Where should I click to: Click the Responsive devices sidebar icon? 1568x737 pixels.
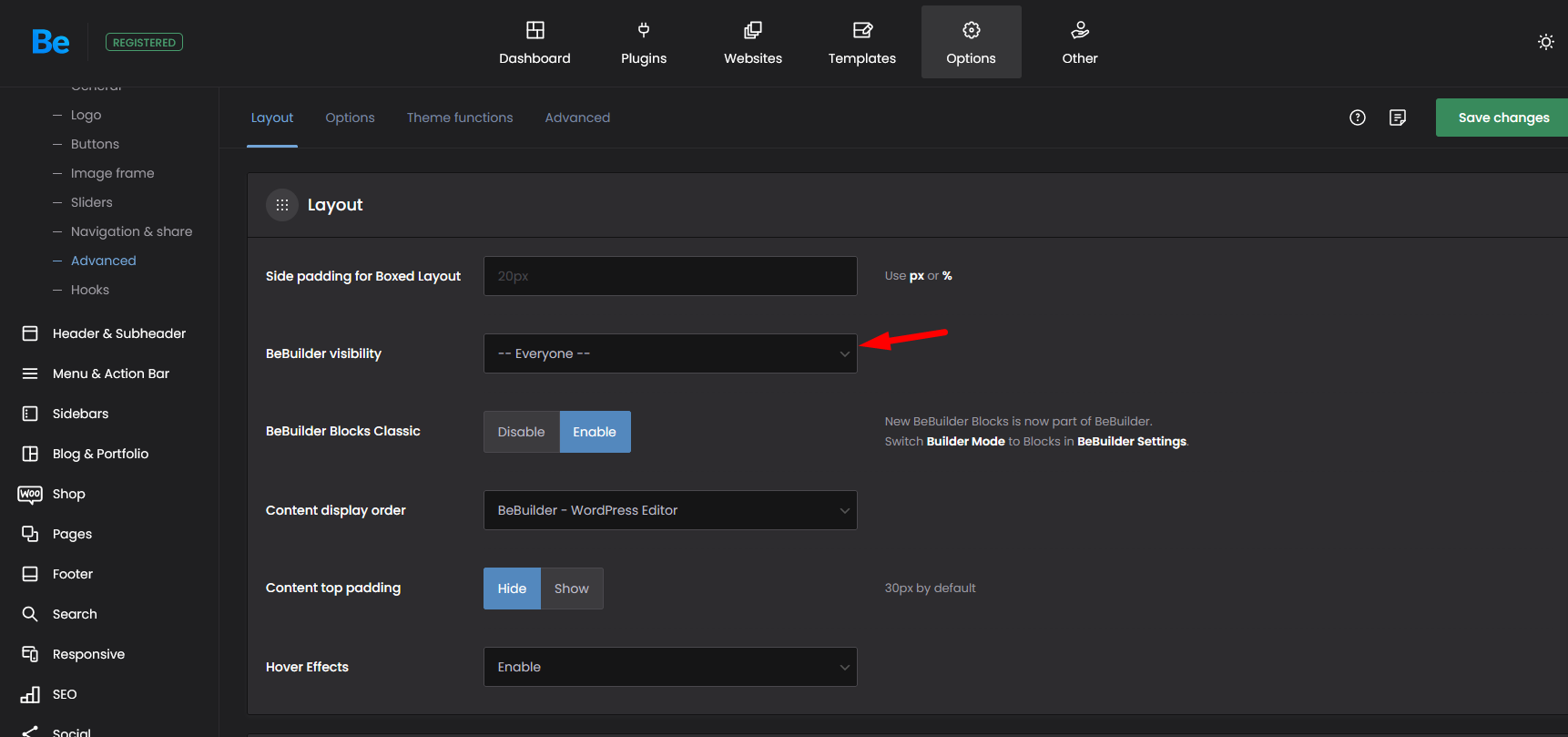pos(30,654)
